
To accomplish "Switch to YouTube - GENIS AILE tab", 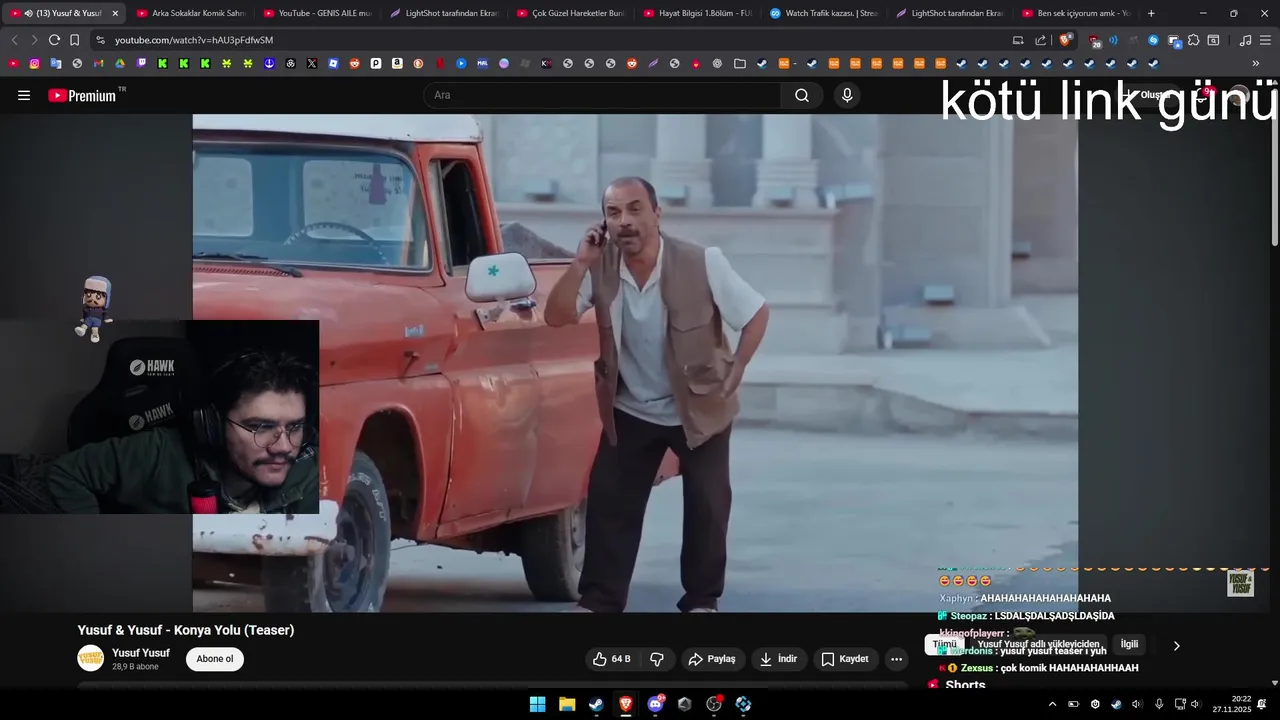I will [x=317, y=13].
